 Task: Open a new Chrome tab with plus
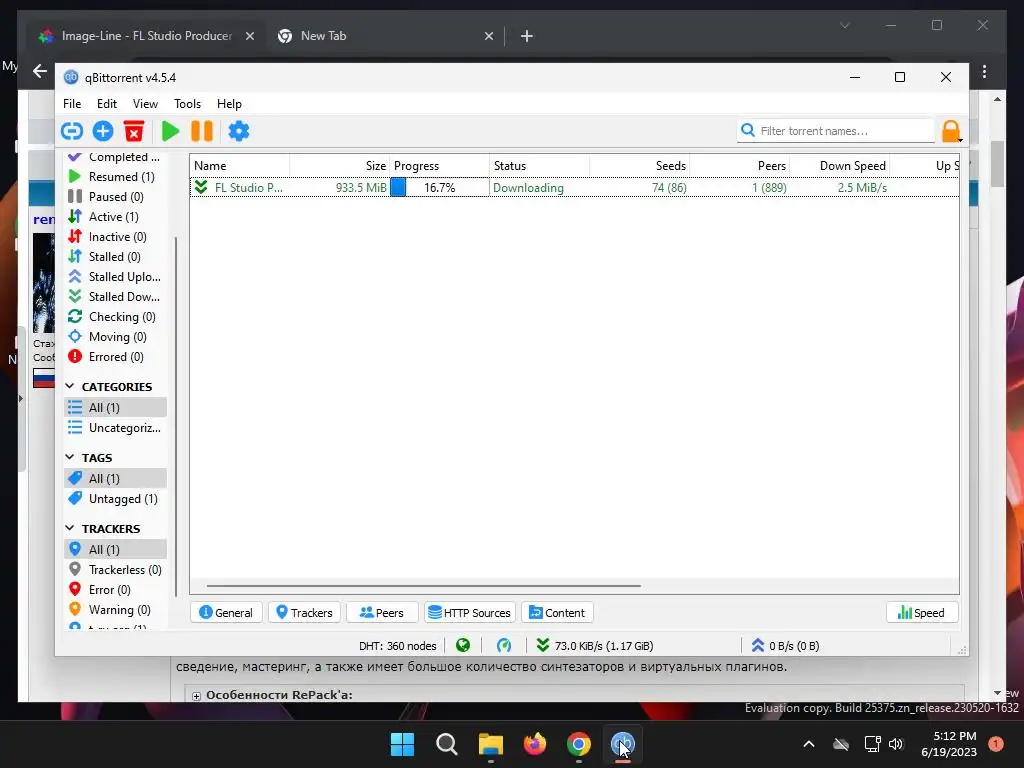[x=526, y=36]
